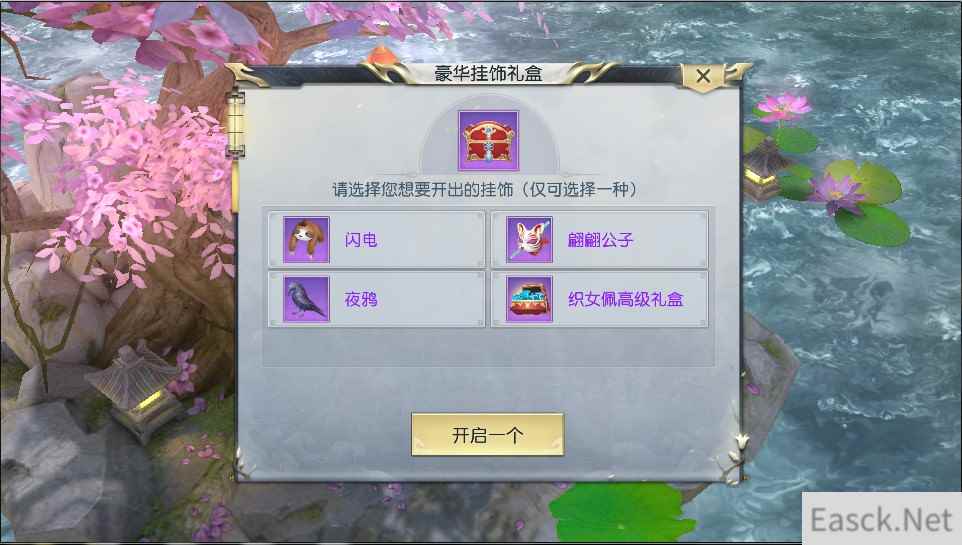Click the purple lotus on the lily pad

coord(837,192)
